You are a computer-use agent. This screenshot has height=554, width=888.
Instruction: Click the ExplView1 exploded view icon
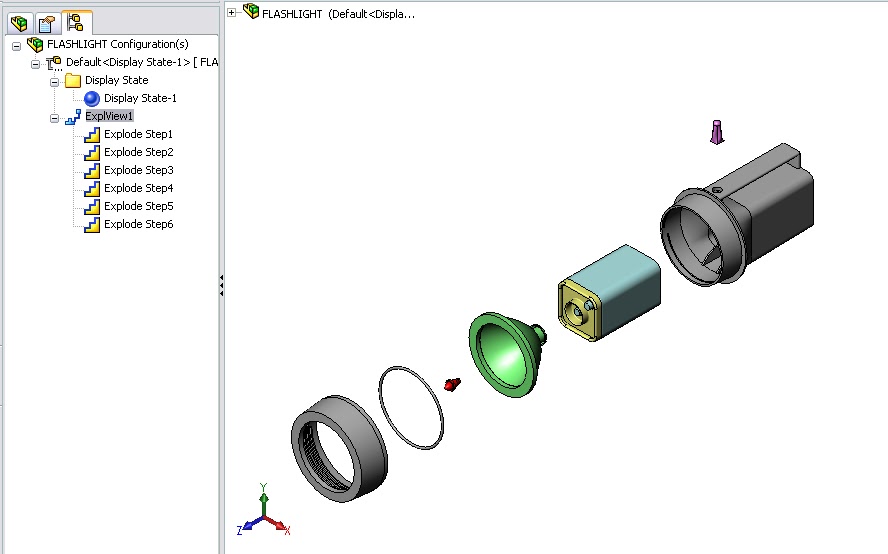click(73, 117)
